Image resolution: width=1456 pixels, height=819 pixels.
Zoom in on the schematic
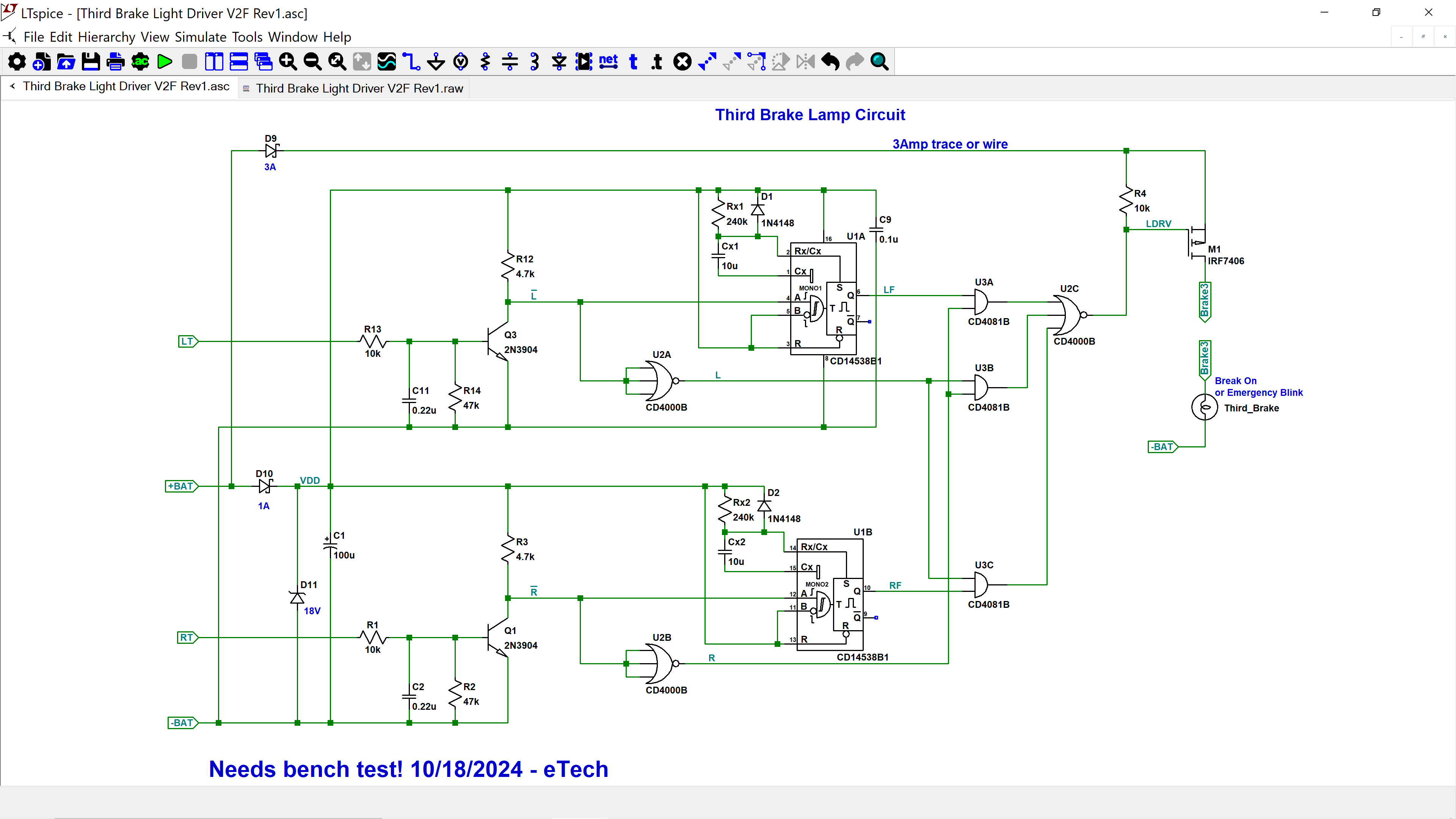click(x=288, y=61)
